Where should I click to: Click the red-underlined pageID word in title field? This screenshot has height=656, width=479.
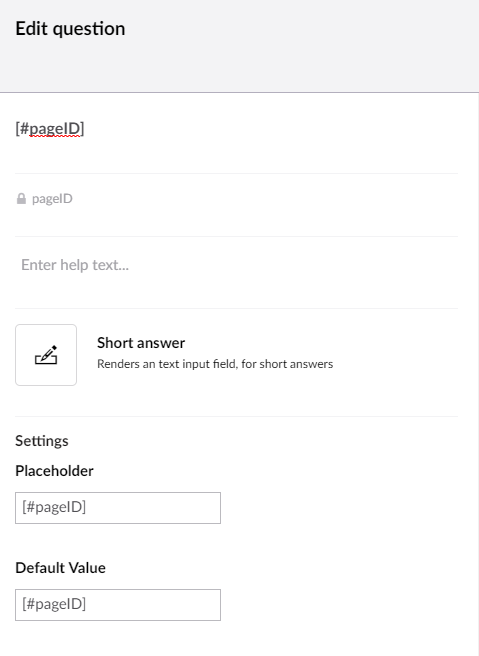(54, 129)
